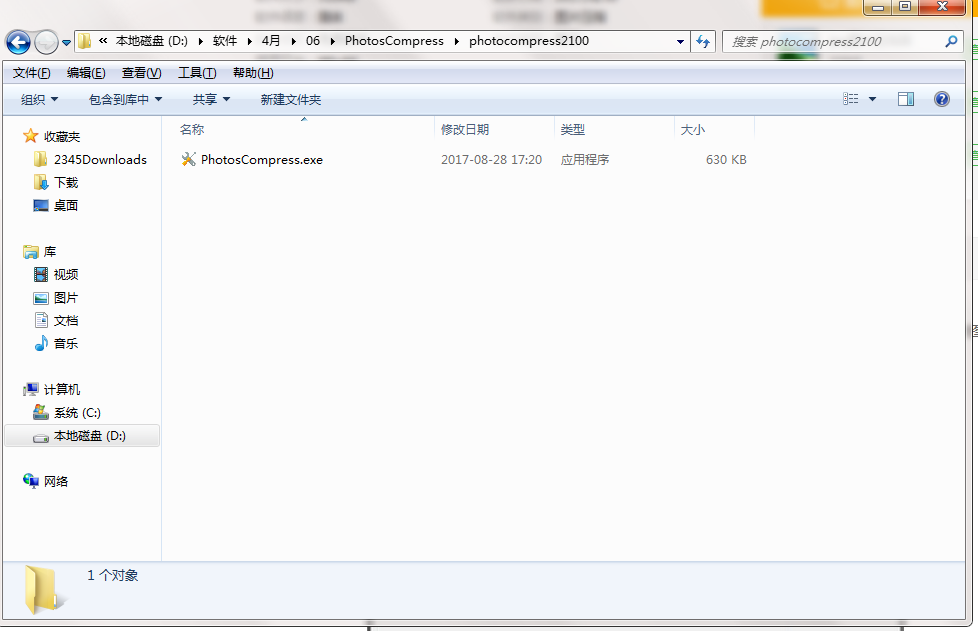Image resolution: width=978 pixels, height=631 pixels.
Task: Go to 软件 folder in address path
Action: [x=225, y=41]
